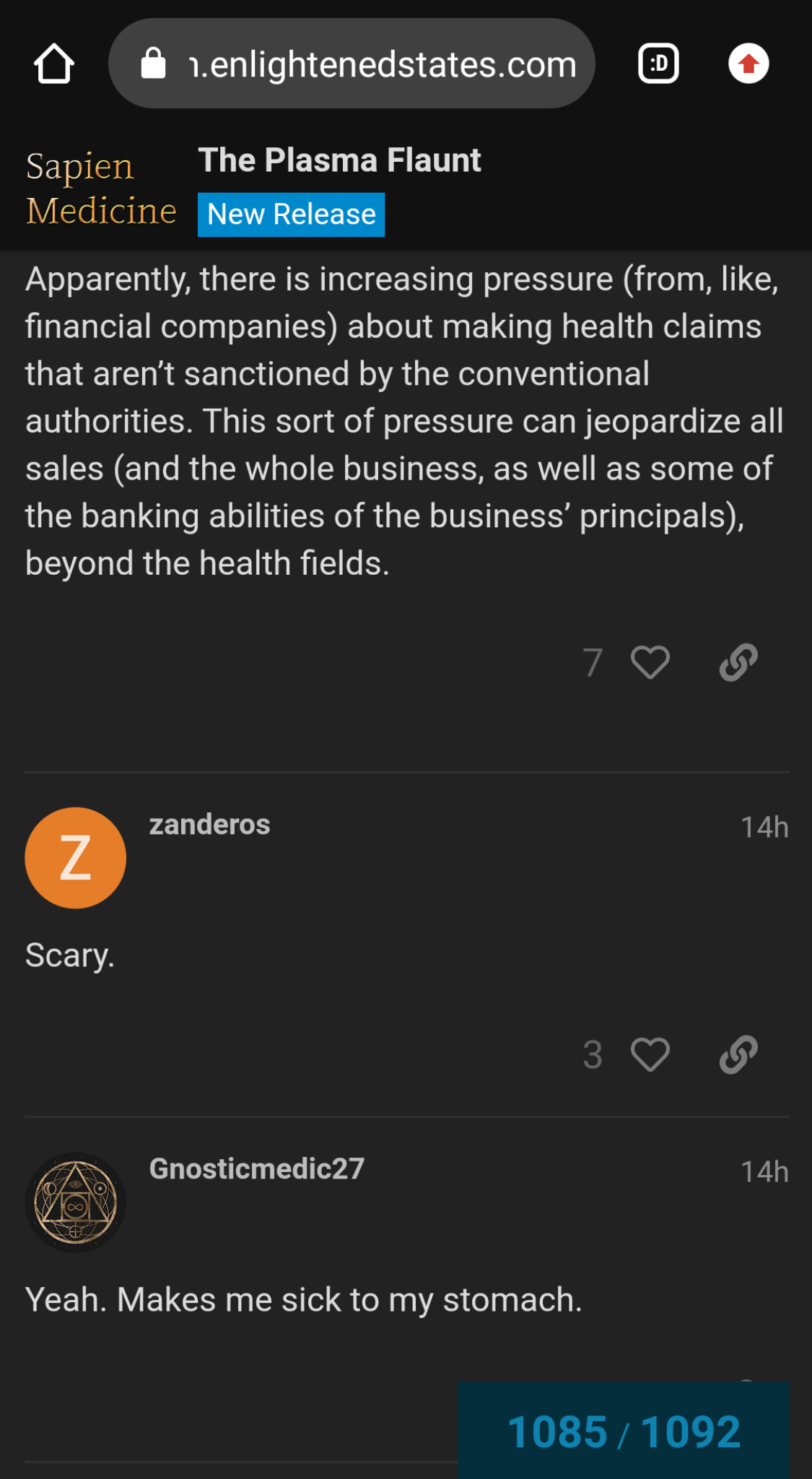
Task: Click Gnosticmedic27's 14h post timestamp
Action: point(764,1171)
